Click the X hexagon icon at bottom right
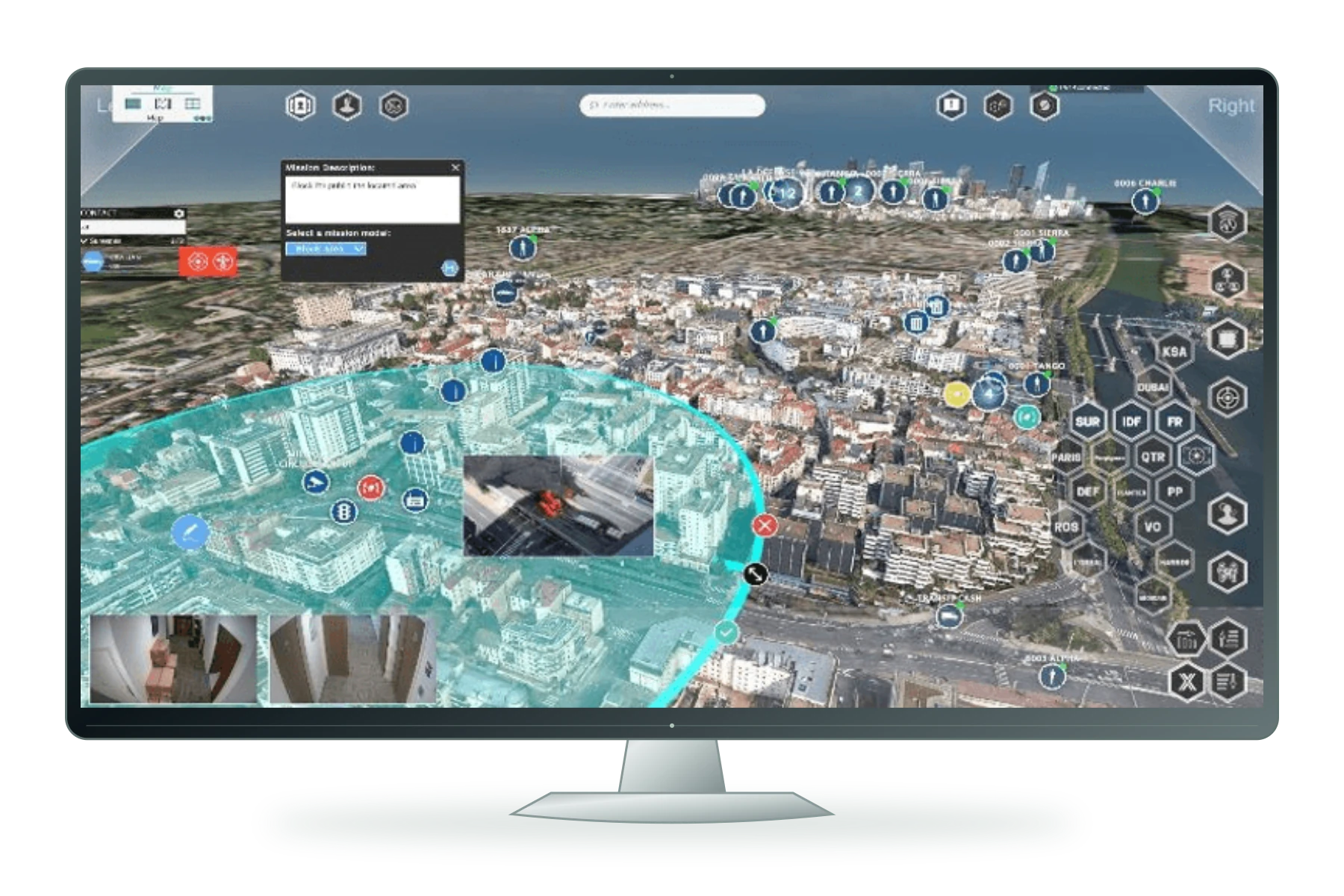The width and height of the screenshot is (1344, 896). pyautogui.click(x=1187, y=681)
